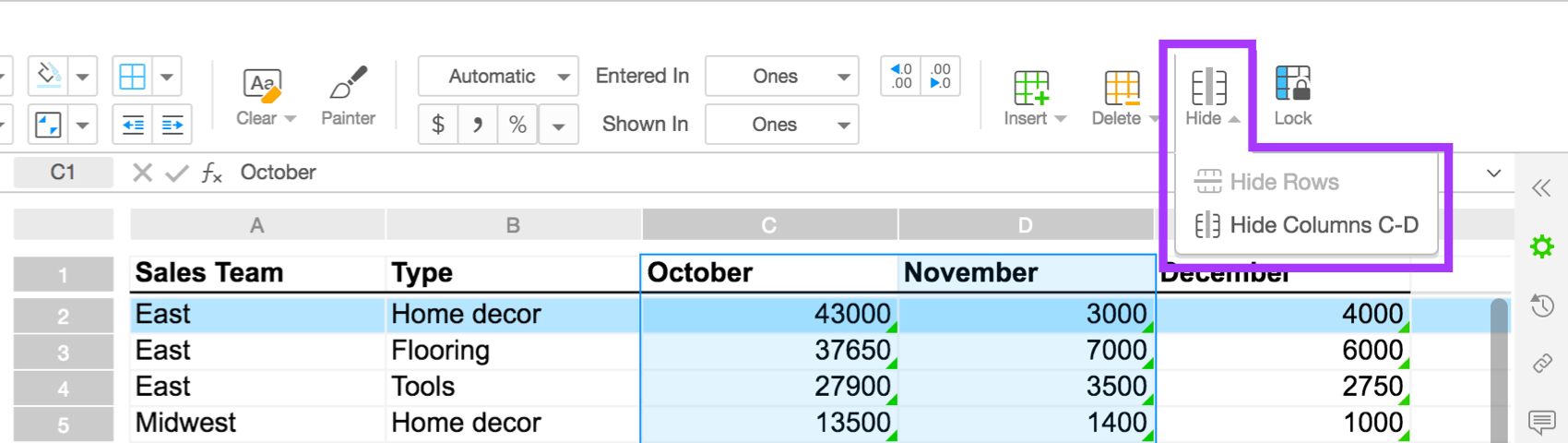Click the C1 cell reference box
This screenshot has height=443, width=1568.
[x=63, y=173]
